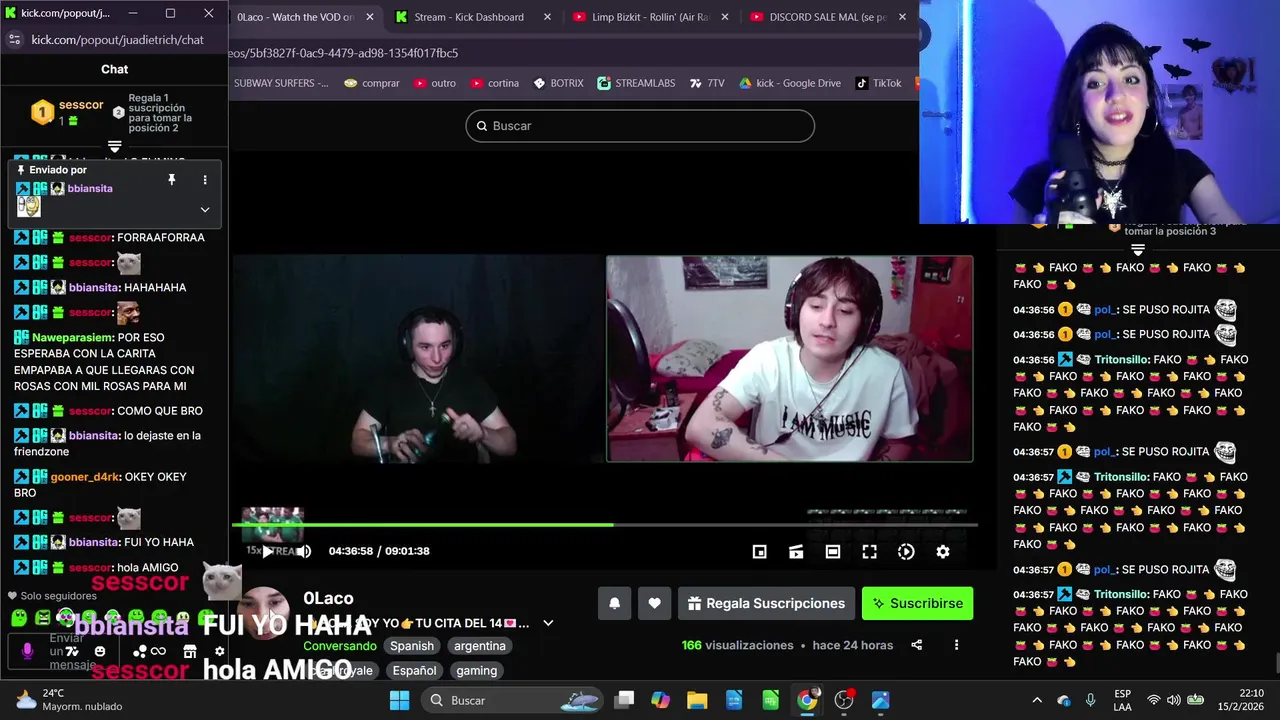Screen dimensions: 1280x720
Task: Open the comprar bookmark
Action: (x=371, y=83)
